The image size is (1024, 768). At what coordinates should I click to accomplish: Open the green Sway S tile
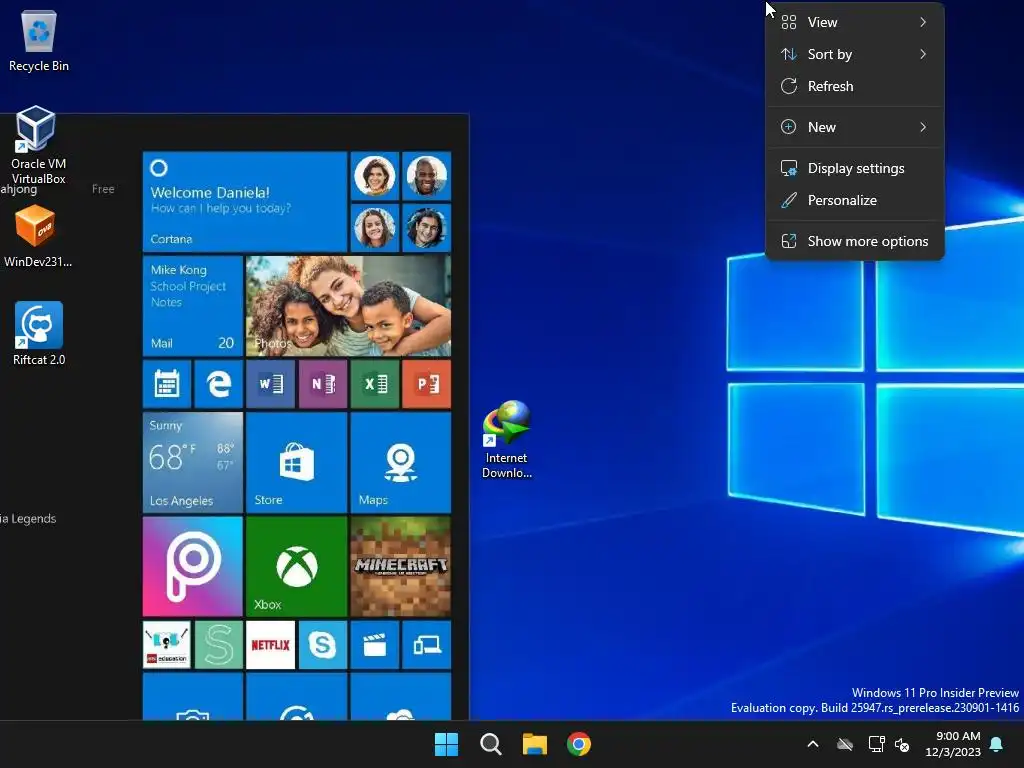pos(218,645)
